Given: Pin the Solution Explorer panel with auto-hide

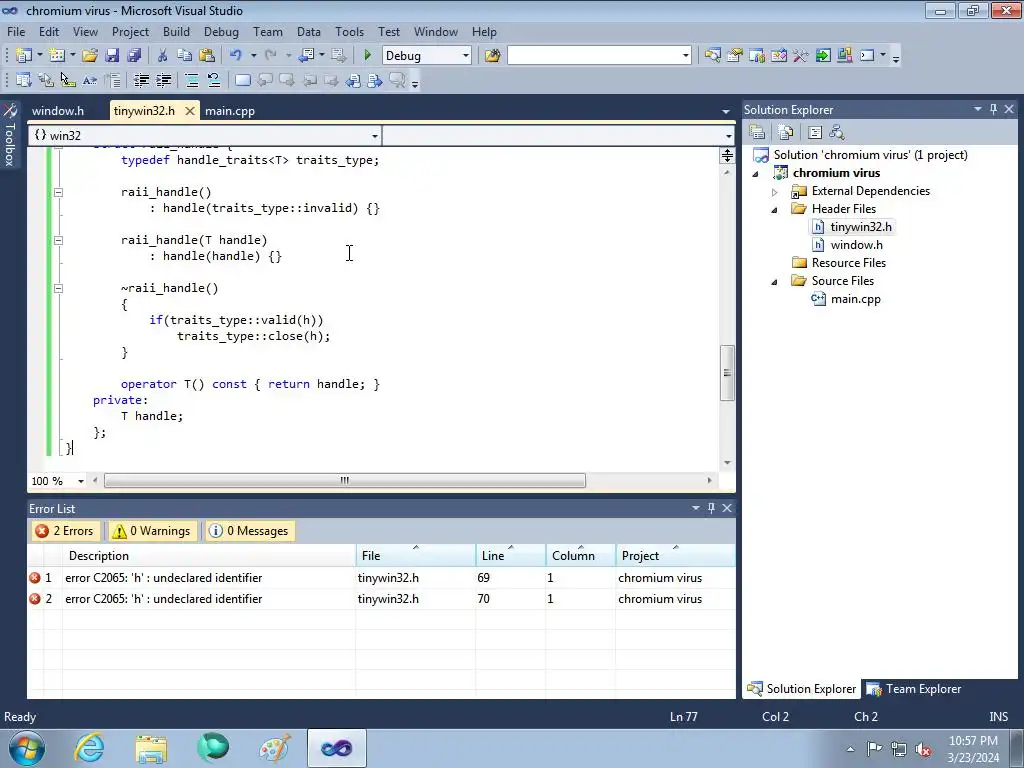Looking at the screenshot, I should [x=993, y=109].
